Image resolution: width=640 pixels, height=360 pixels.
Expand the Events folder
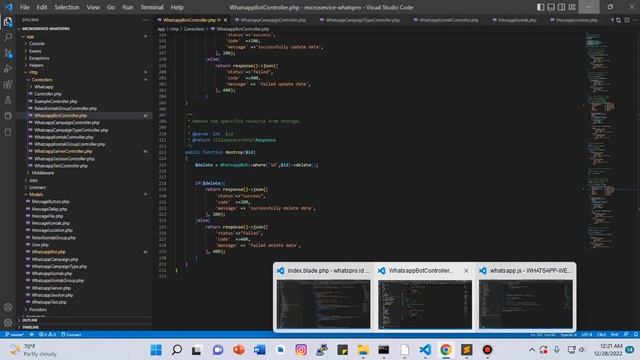click(35, 51)
